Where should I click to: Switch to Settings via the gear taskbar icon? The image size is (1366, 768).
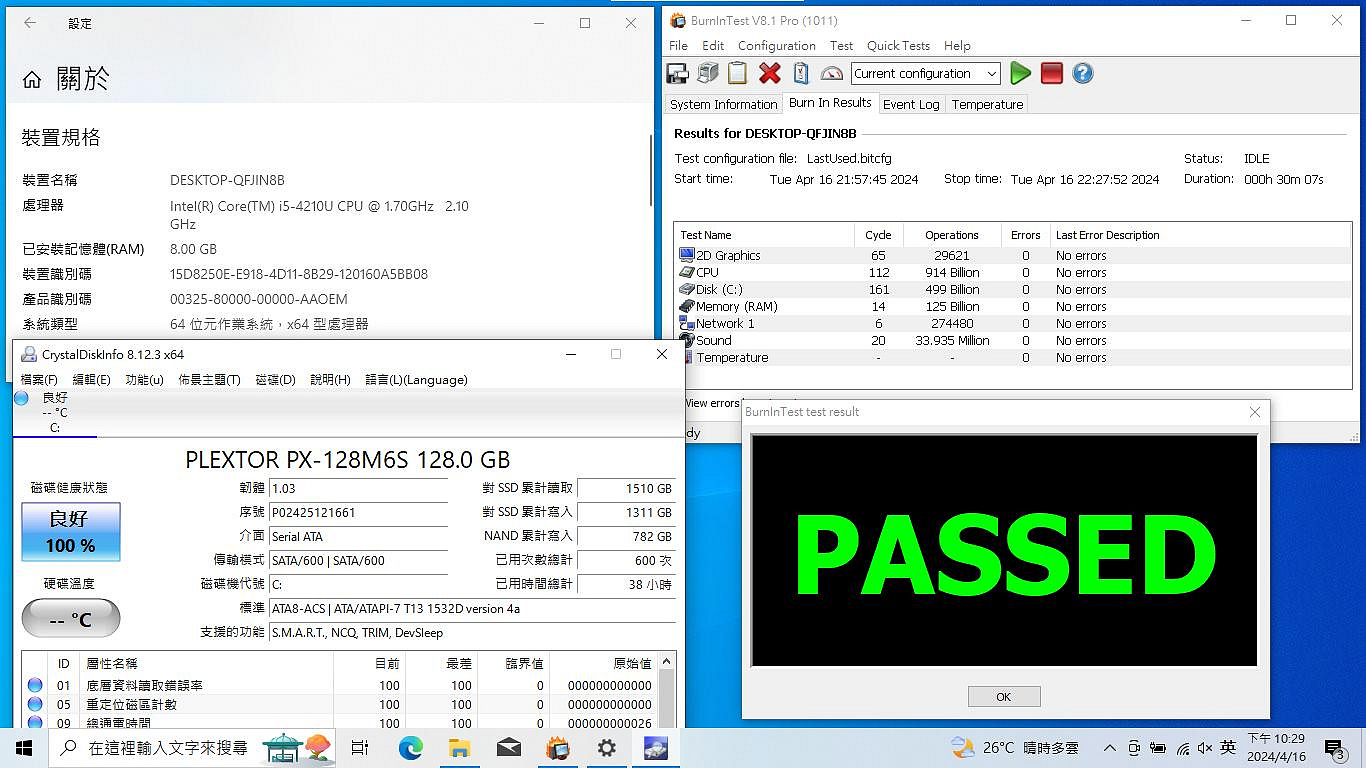(606, 748)
